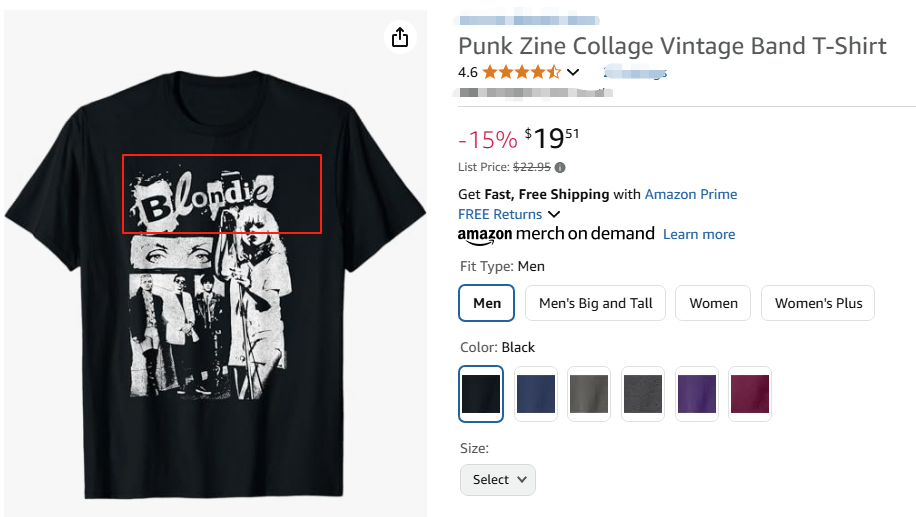Expand the FREE Returns chevron
Viewport: 916px width, 517px height.
click(554, 214)
